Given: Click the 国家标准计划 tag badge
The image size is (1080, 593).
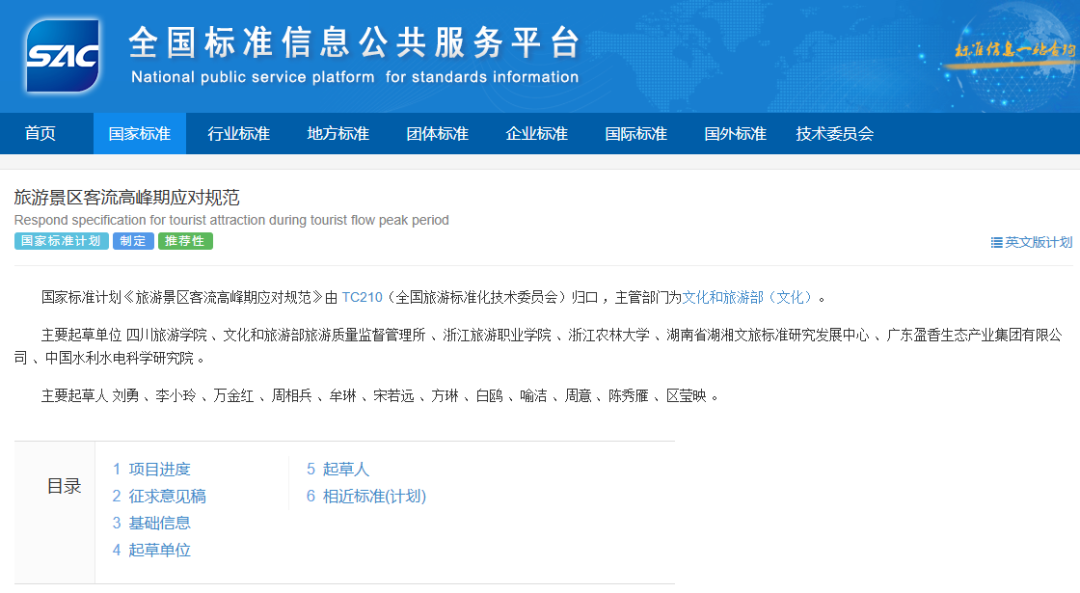Looking at the screenshot, I should pyautogui.click(x=61, y=241).
